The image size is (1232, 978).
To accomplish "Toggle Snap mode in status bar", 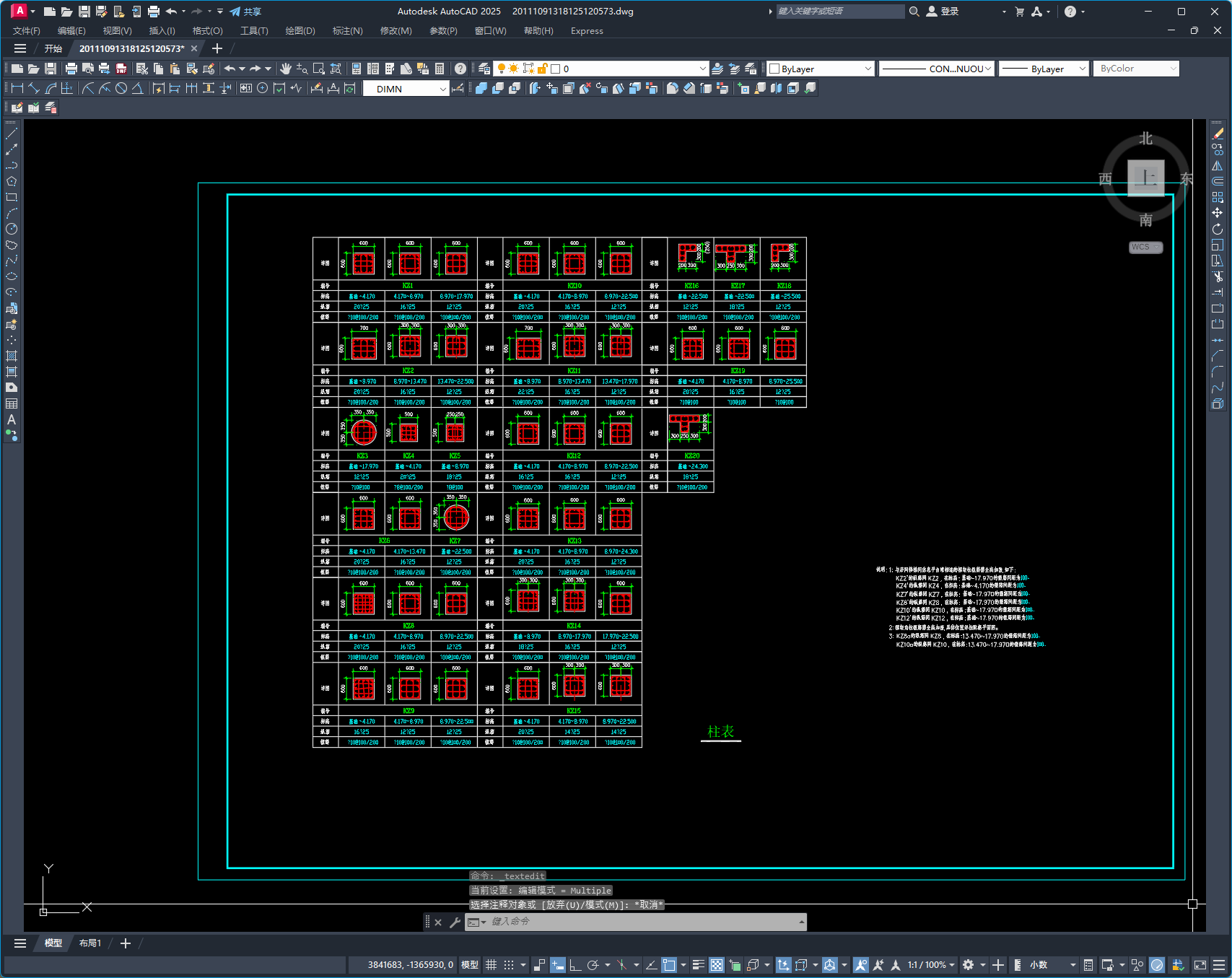I will click(509, 965).
